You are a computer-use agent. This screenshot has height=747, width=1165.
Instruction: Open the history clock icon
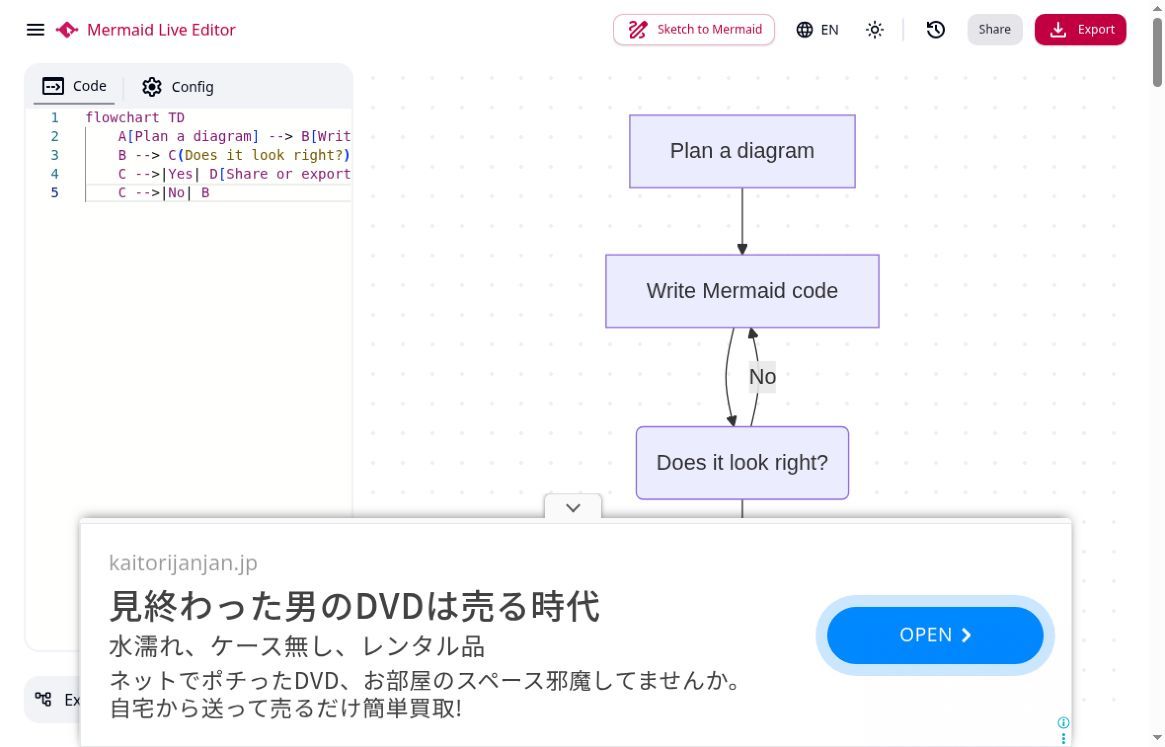(x=935, y=30)
